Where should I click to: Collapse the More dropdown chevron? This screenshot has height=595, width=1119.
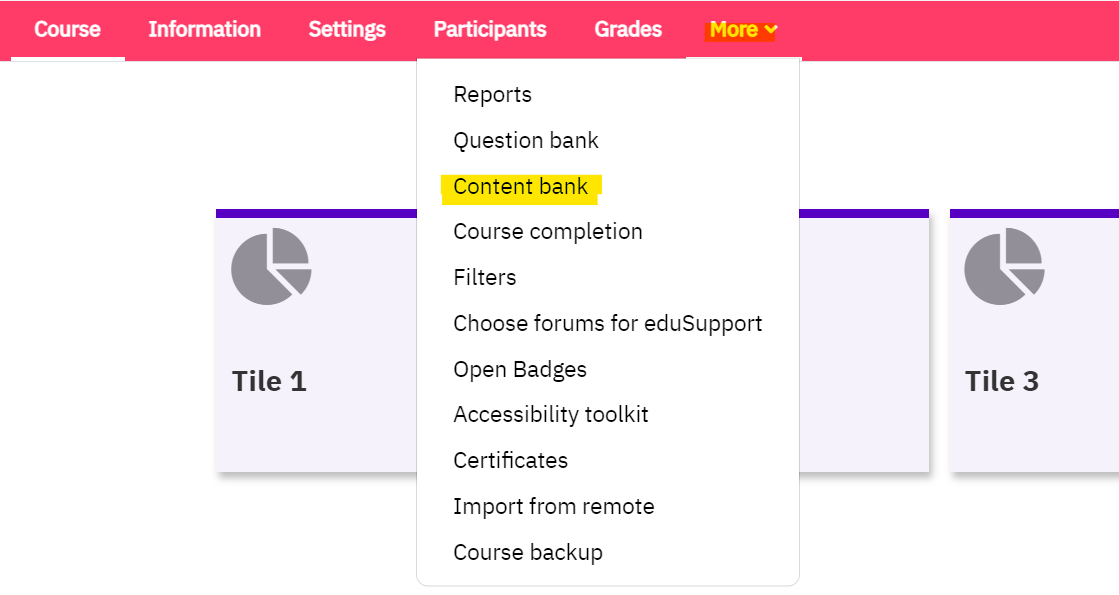(771, 30)
